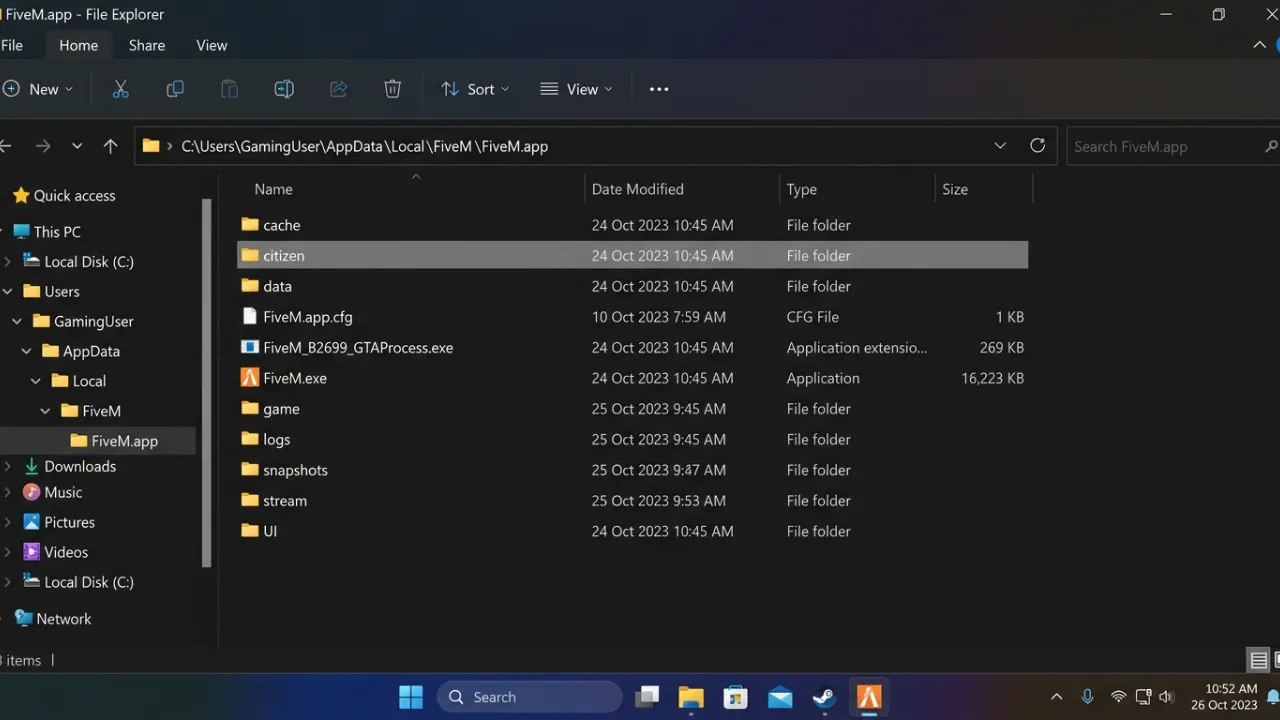Select Music in navigation pane
1280x720 pixels.
53,492
